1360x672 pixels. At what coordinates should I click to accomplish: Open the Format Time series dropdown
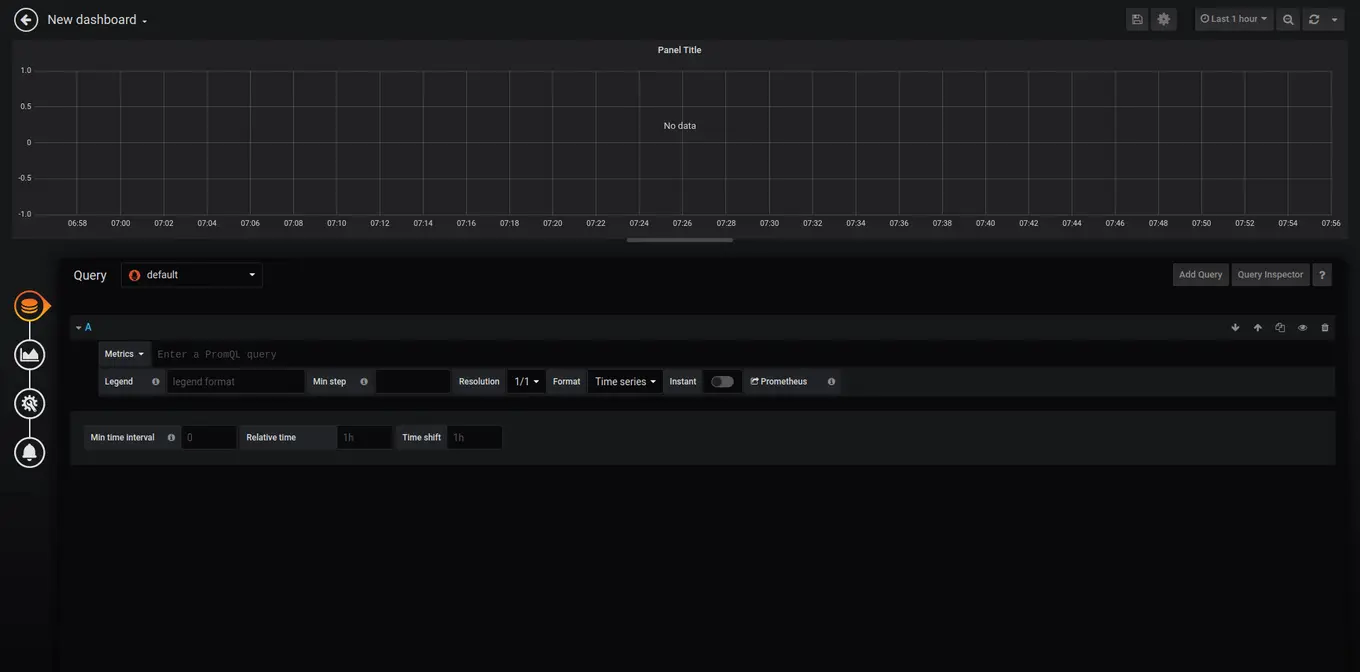(x=623, y=381)
